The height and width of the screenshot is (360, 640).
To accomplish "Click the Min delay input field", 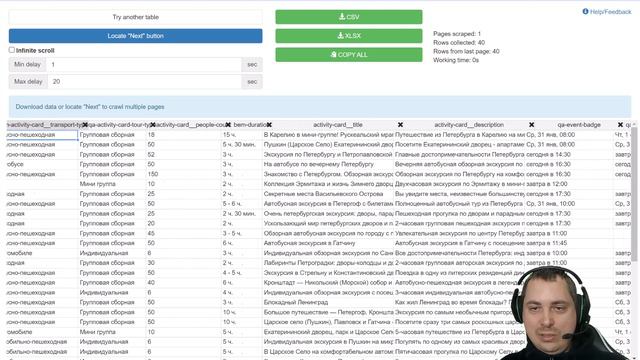I will tap(144, 64).
